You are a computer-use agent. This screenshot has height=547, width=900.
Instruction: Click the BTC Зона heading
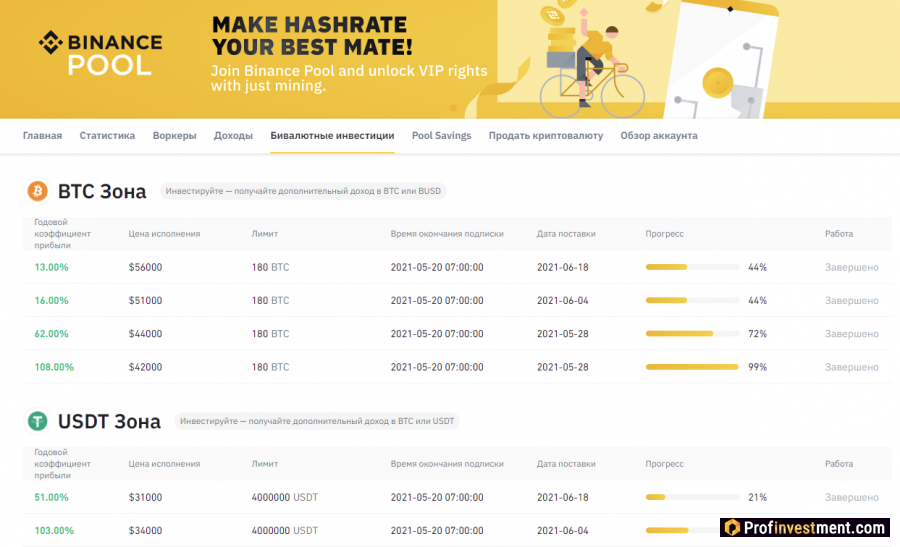(102, 191)
